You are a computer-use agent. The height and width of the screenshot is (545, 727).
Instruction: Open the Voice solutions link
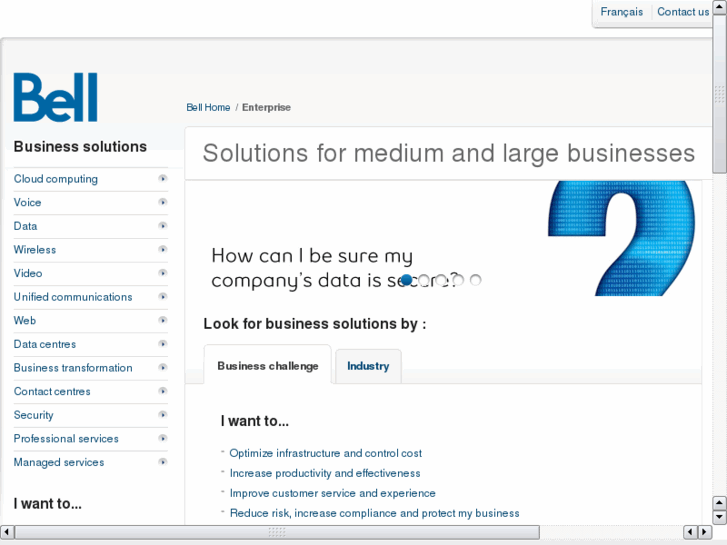coord(27,203)
